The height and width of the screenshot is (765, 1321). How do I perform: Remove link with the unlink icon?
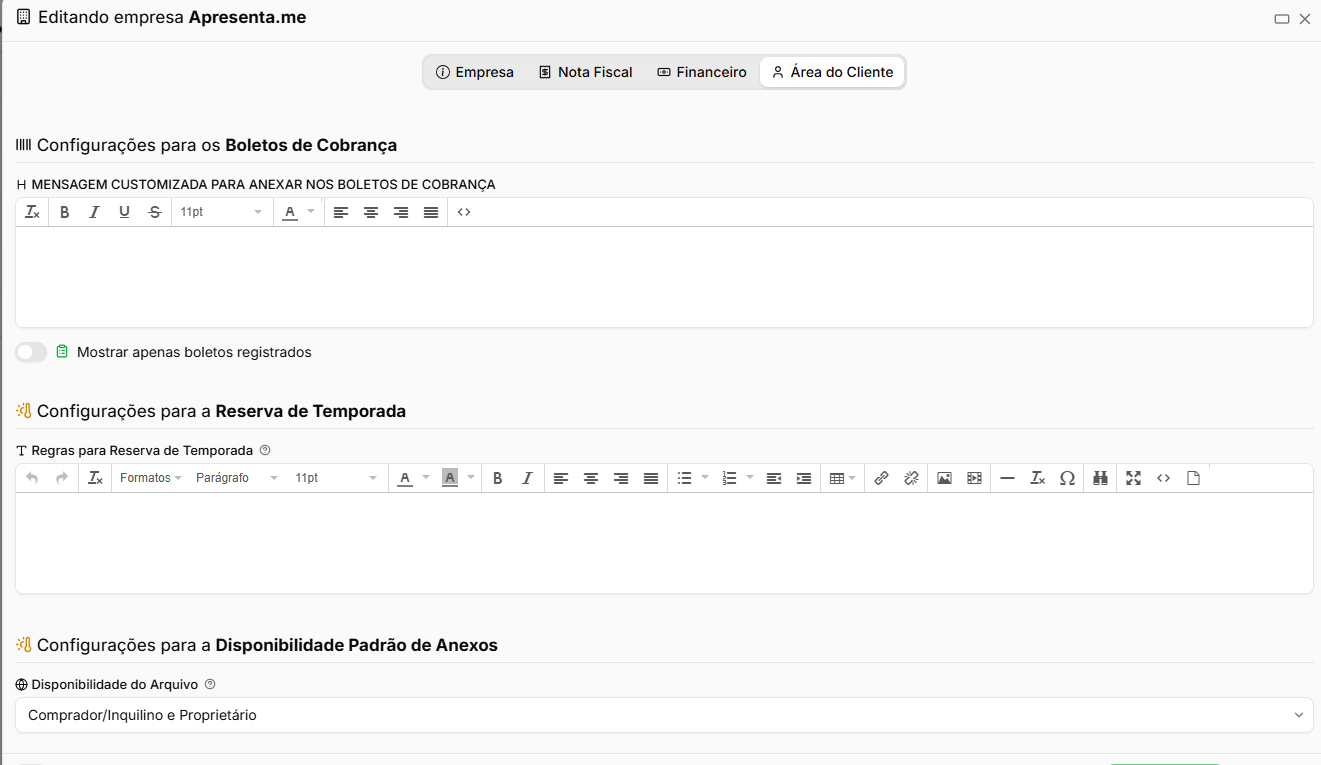click(911, 478)
